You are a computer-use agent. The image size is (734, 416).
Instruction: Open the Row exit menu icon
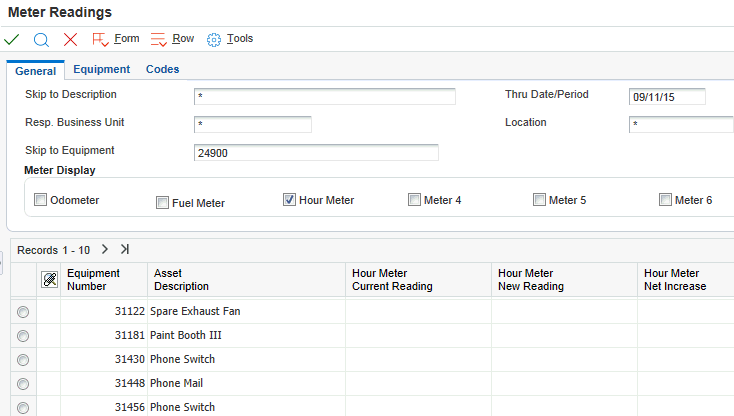tap(159, 40)
